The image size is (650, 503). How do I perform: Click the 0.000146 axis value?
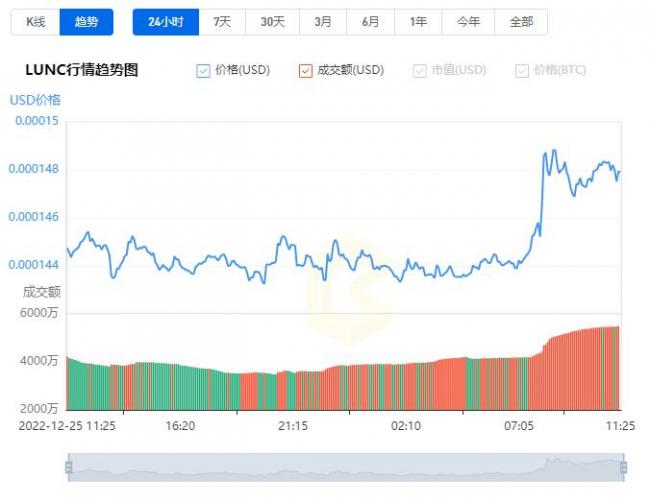tap(34, 216)
